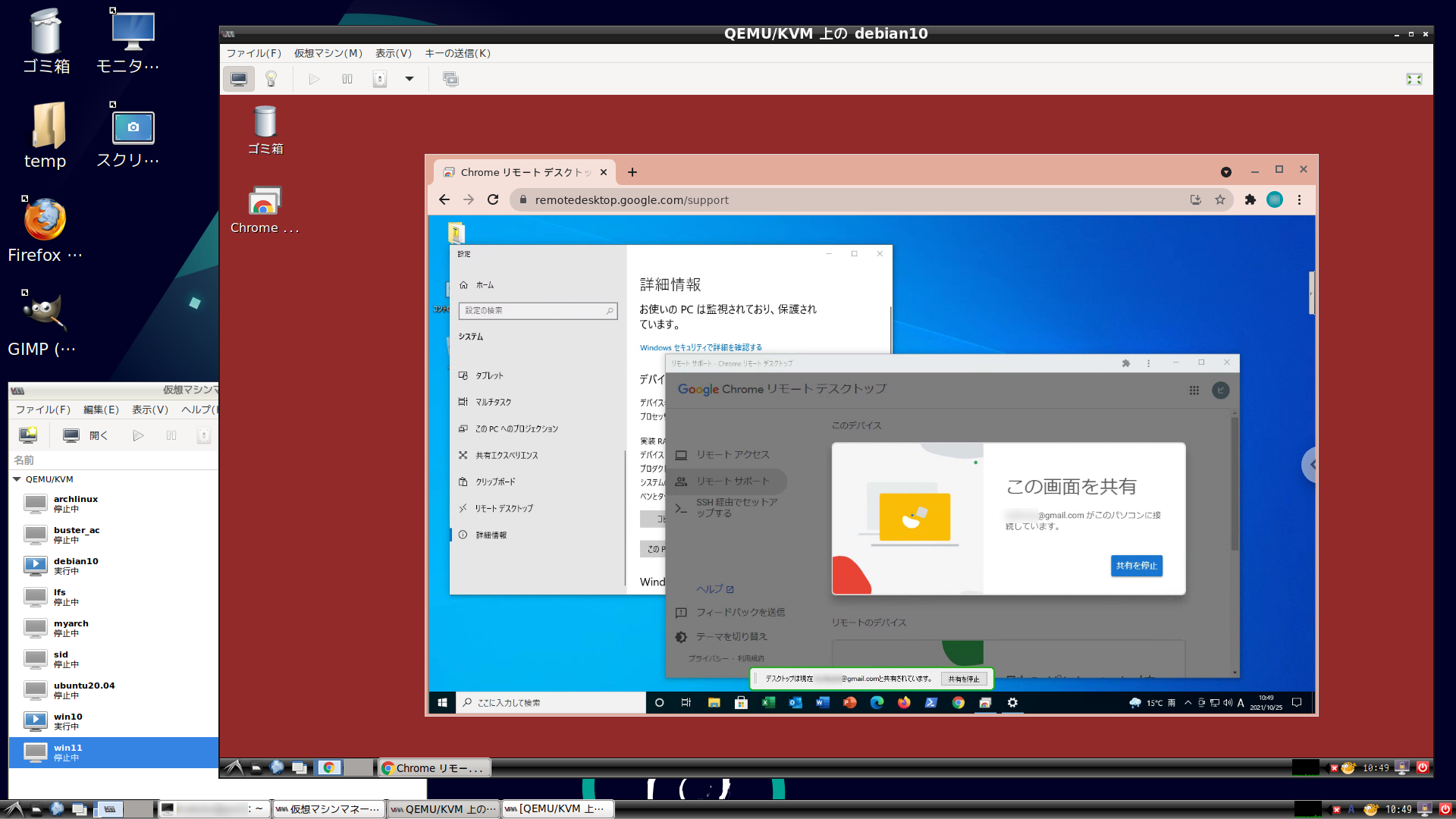Select the Chrome リモート デスクトップ tab
Image resolution: width=1456 pixels, height=819 pixels.
(523, 172)
